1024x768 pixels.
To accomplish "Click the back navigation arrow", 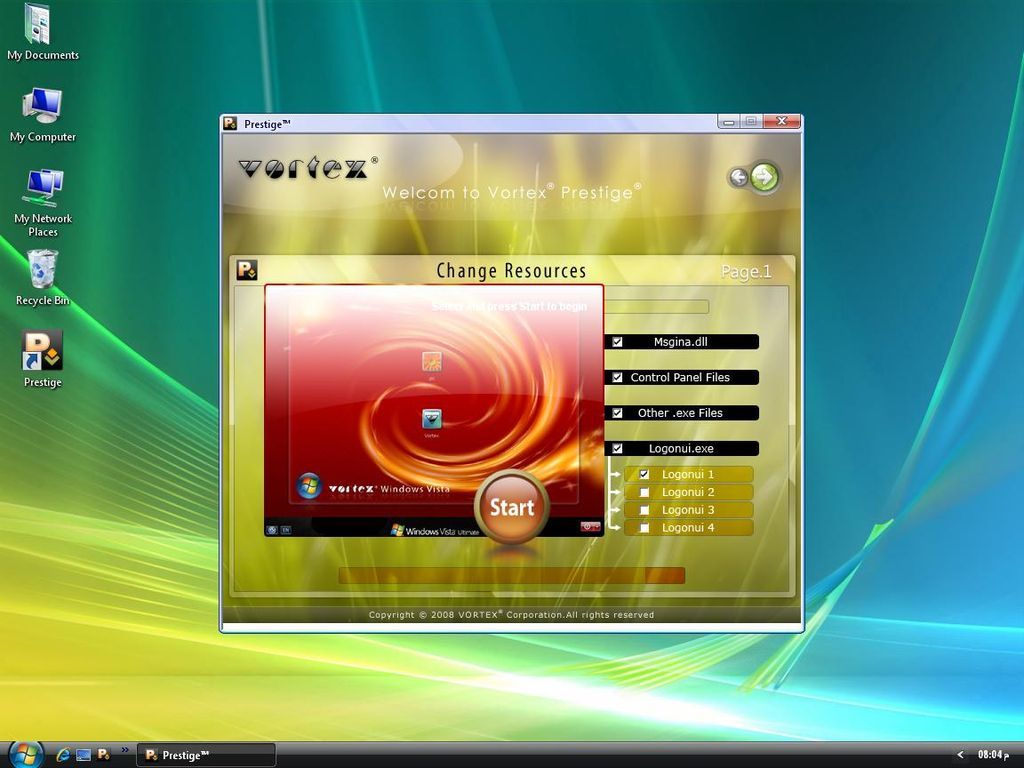I will pyautogui.click(x=739, y=177).
